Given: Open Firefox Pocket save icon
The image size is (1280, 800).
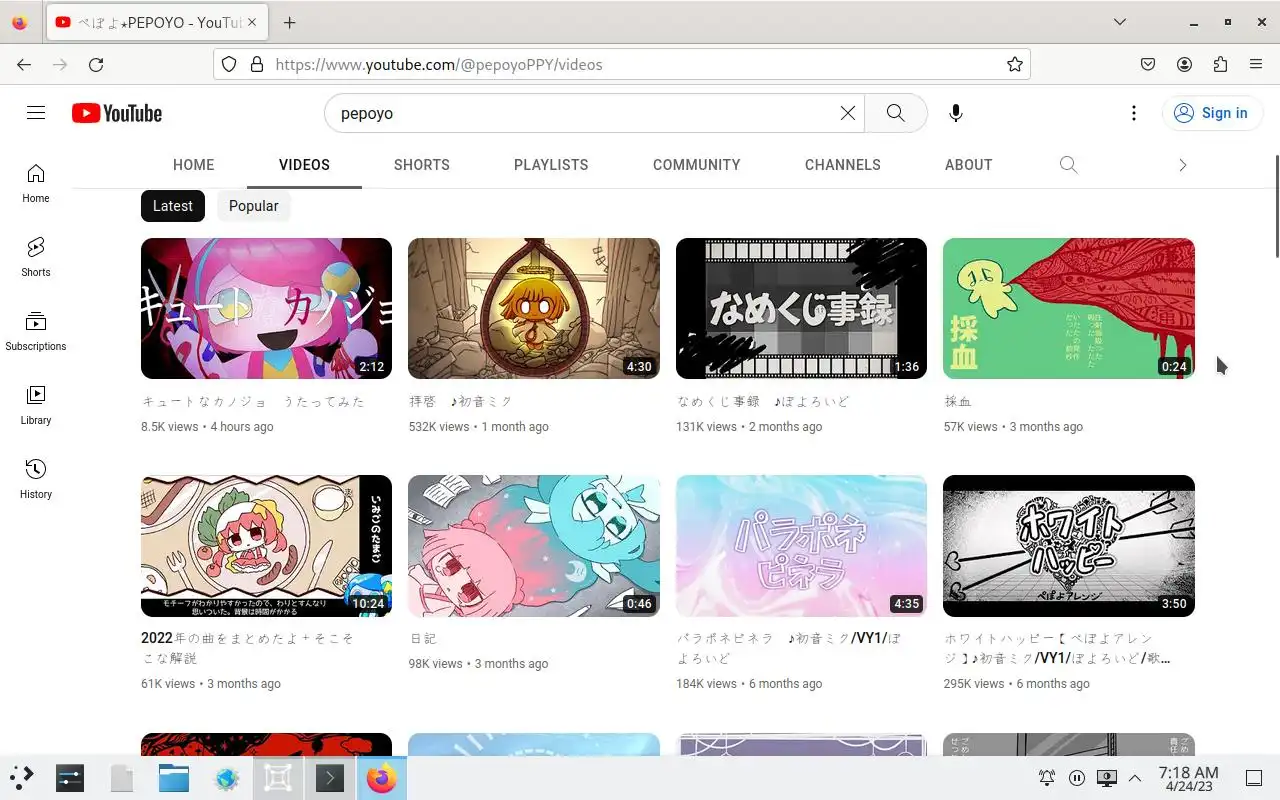Looking at the screenshot, I should (x=1148, y=64).
